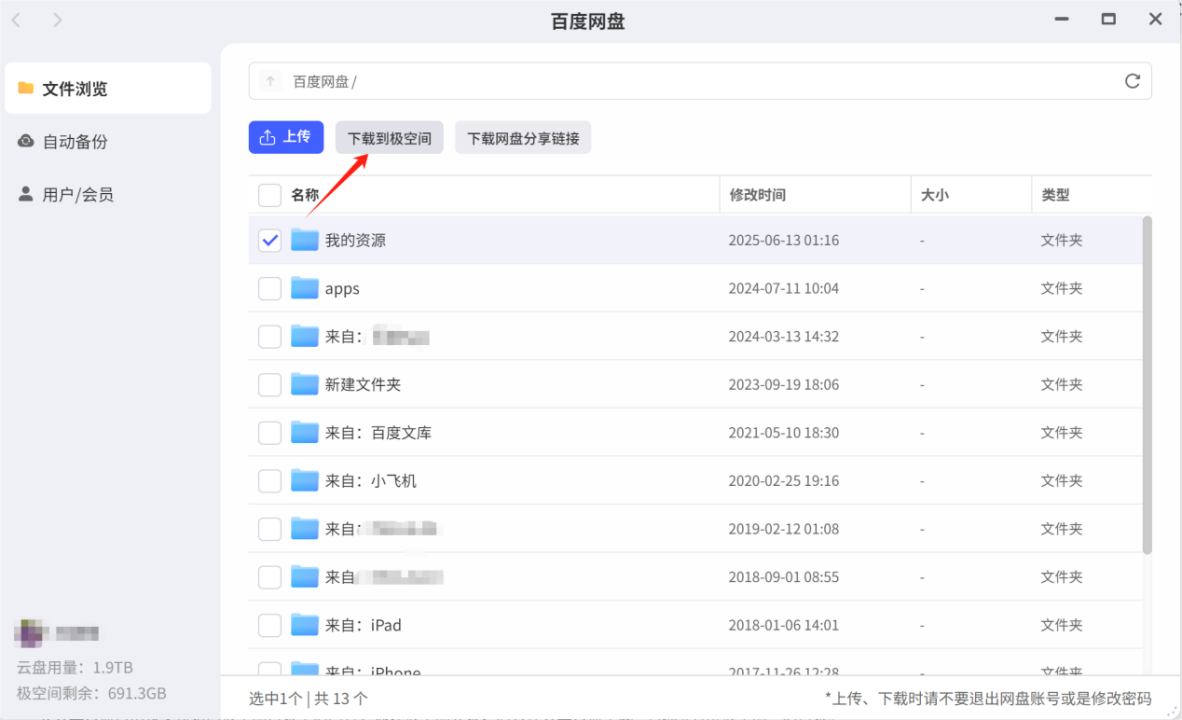This screenshot has height=720, width=1182.
Task: Minimize the 百度网盘 window
Action: [x=1061, y=19]
